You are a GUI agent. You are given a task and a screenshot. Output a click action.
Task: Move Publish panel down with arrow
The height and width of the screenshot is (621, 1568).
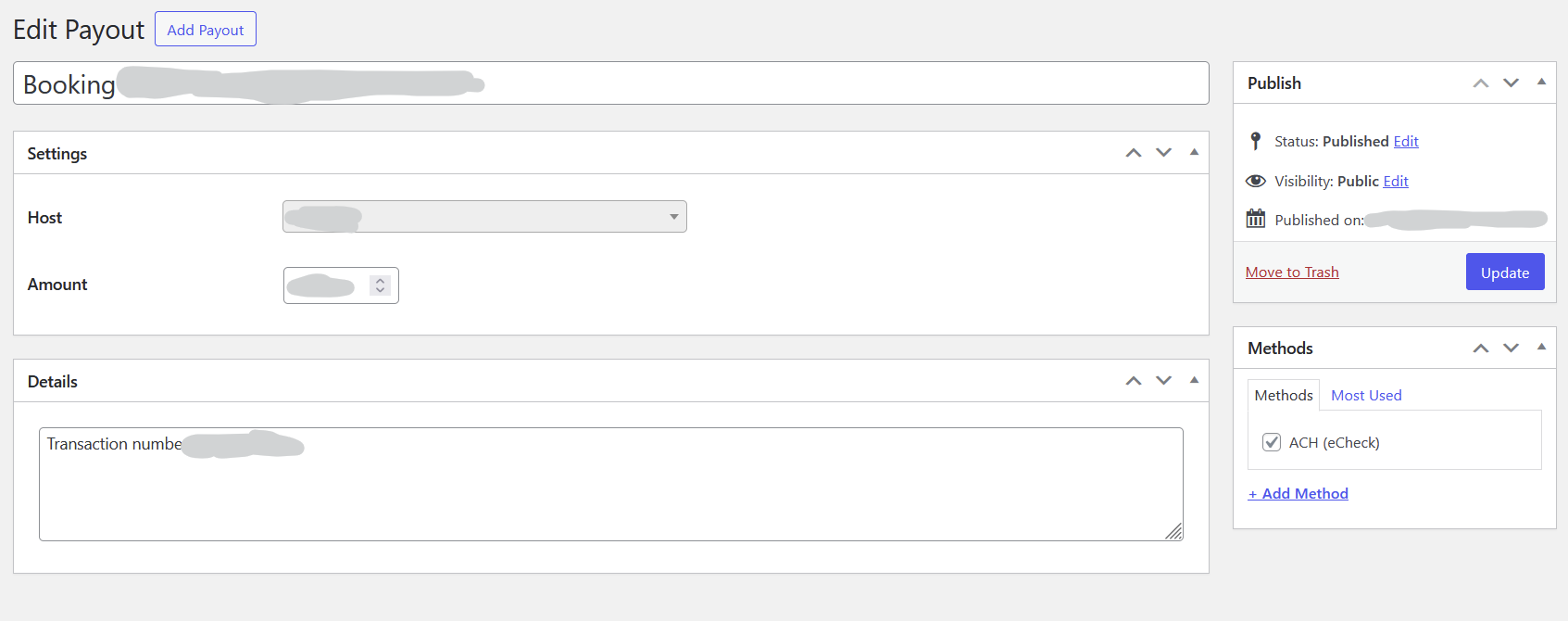click(1512, 83)
